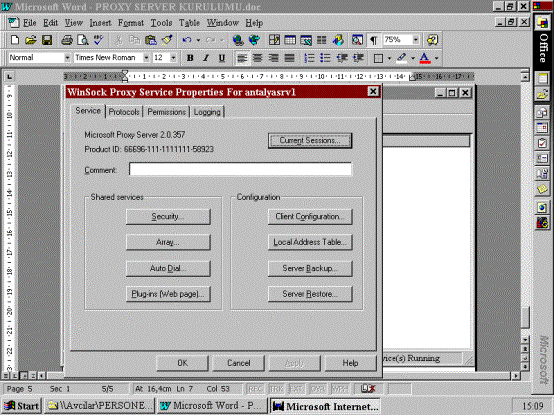Show the Web toolbar
The image size is (554, 415).
tap(254, 40)
